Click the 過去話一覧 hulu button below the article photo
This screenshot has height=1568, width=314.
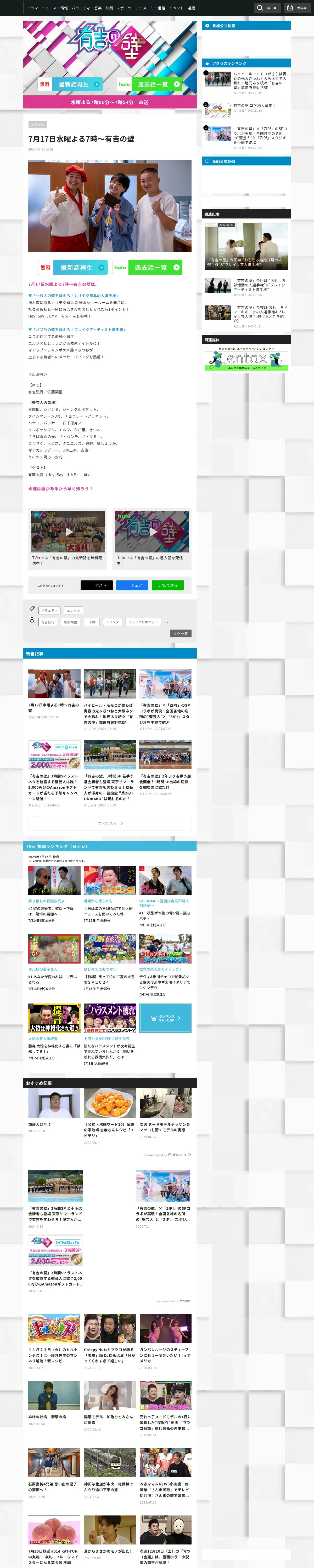pyautogui.click(x=148, y=267)
